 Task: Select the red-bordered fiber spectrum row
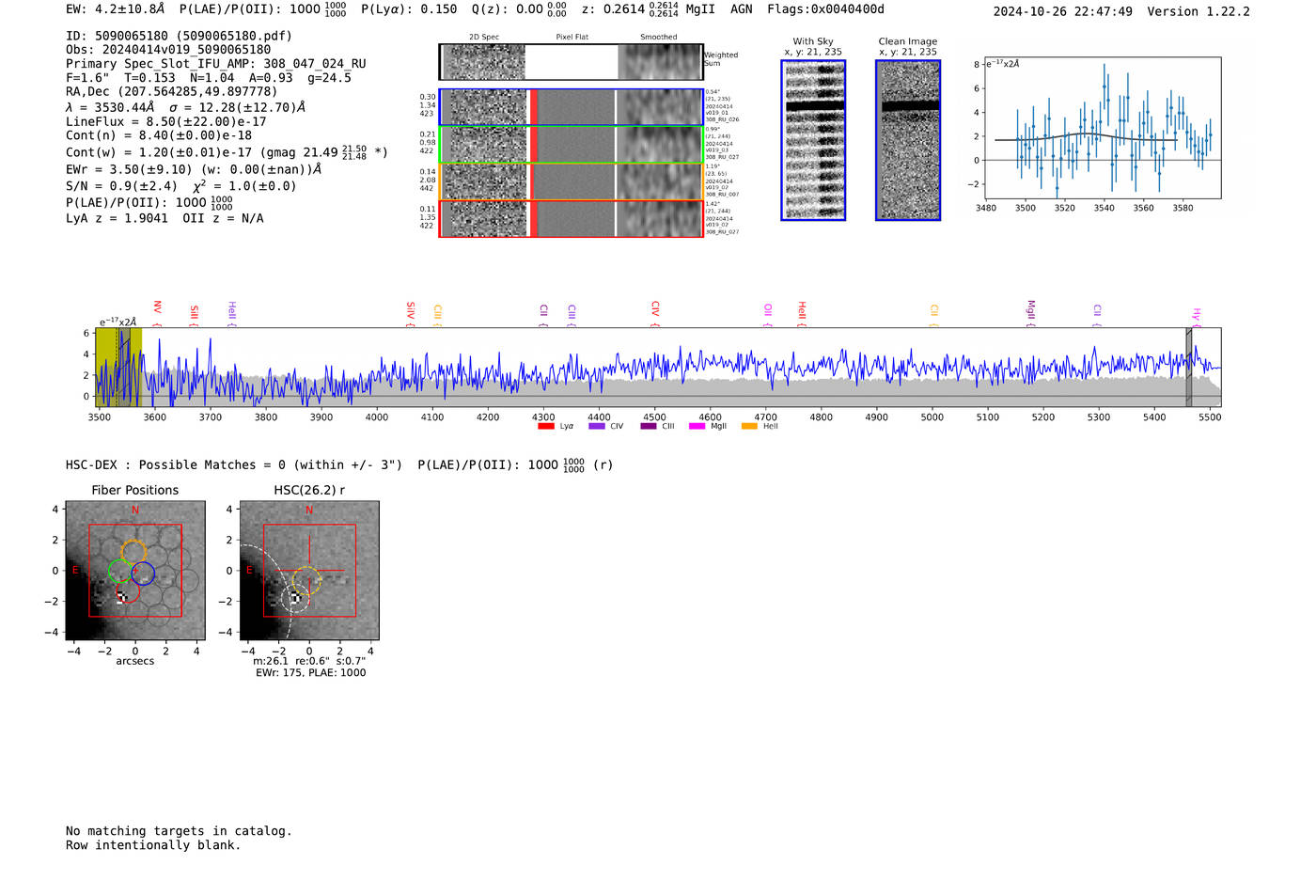pos(572,219)
